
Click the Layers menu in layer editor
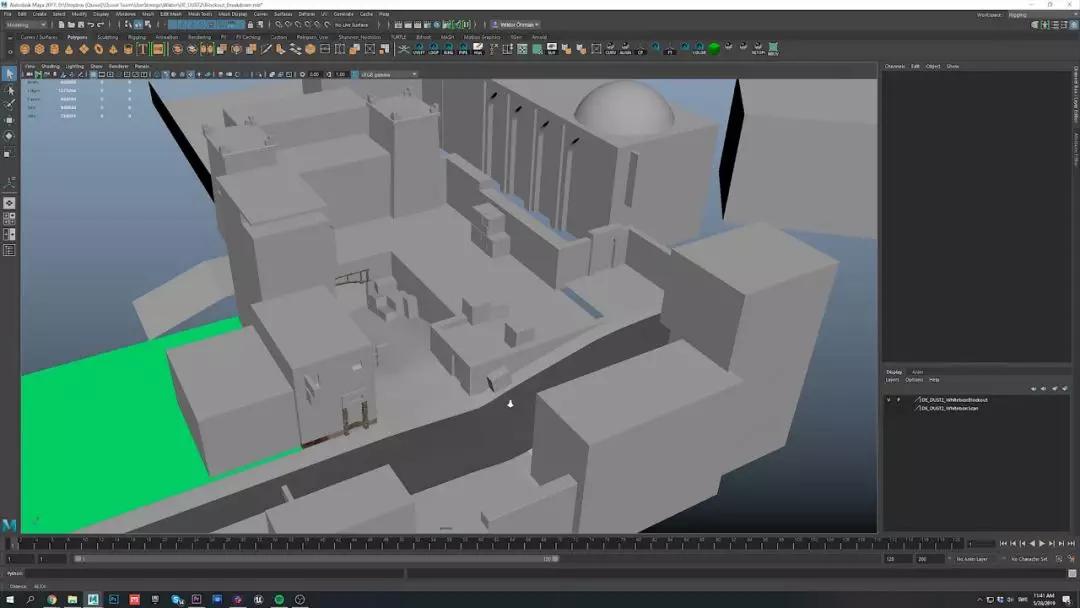point(892,380)
